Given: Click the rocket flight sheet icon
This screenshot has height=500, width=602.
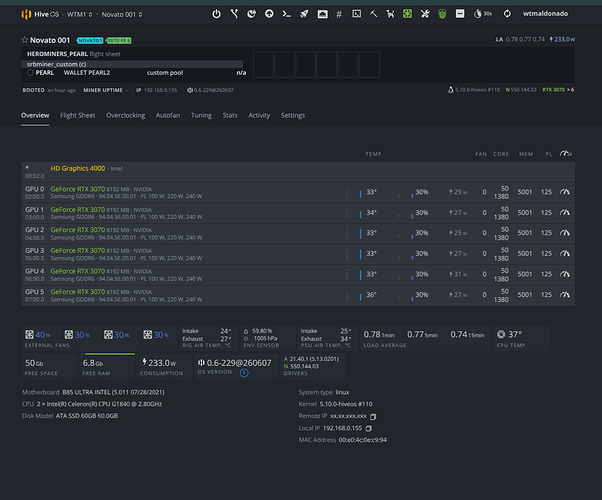Looking at the screenshot, I should point(304,14).
